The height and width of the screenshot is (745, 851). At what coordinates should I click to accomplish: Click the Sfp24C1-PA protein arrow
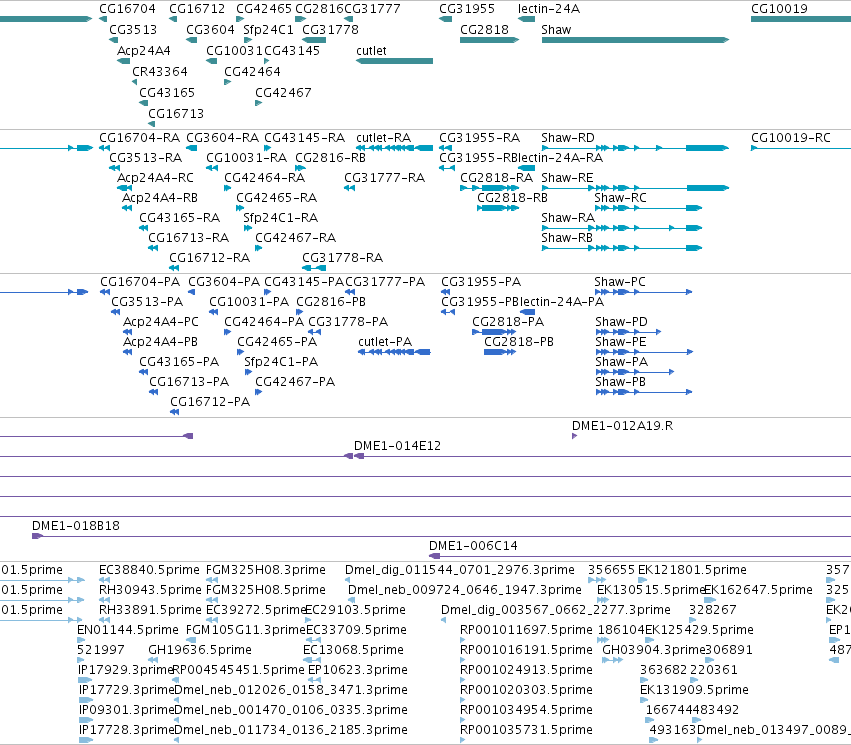point(248,372)
